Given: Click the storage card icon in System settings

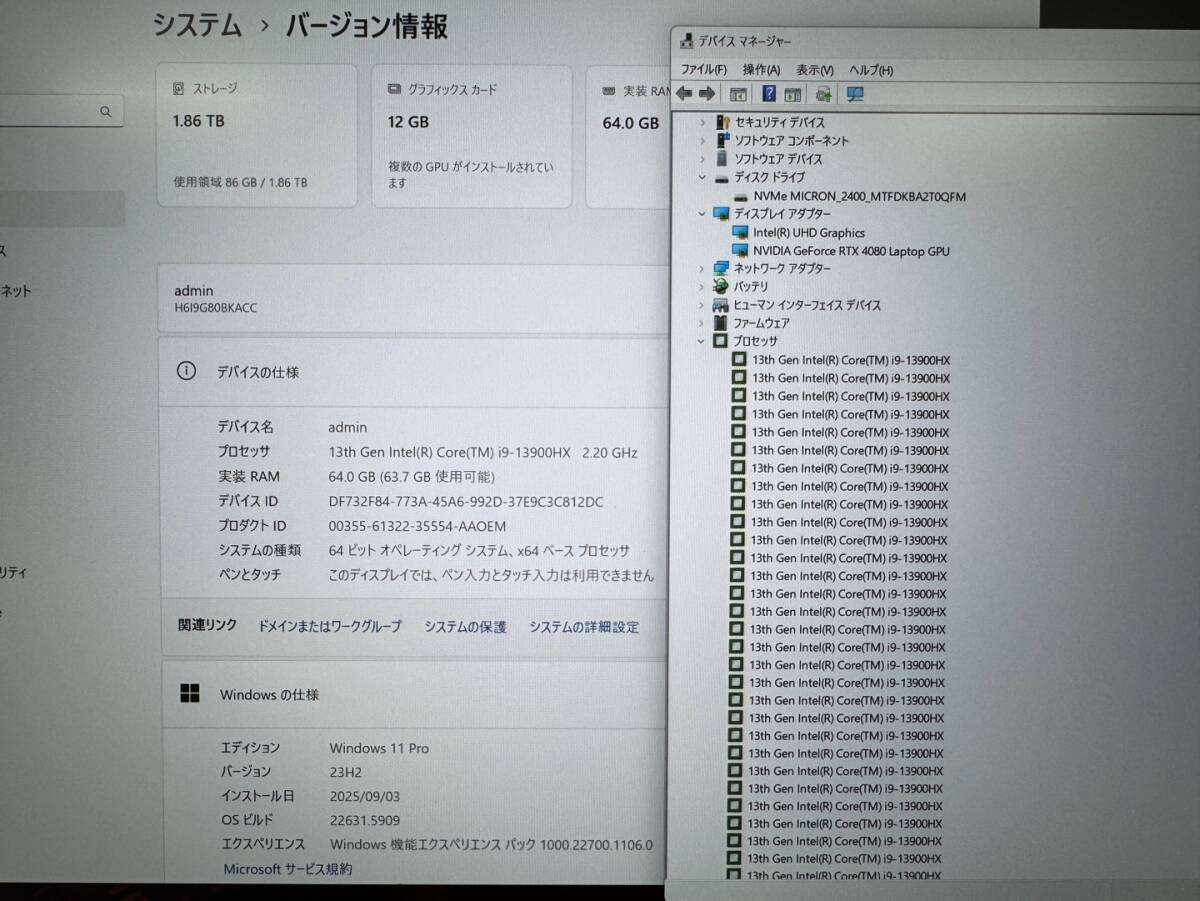Looking at the screenshot, I should click(178, 88).
